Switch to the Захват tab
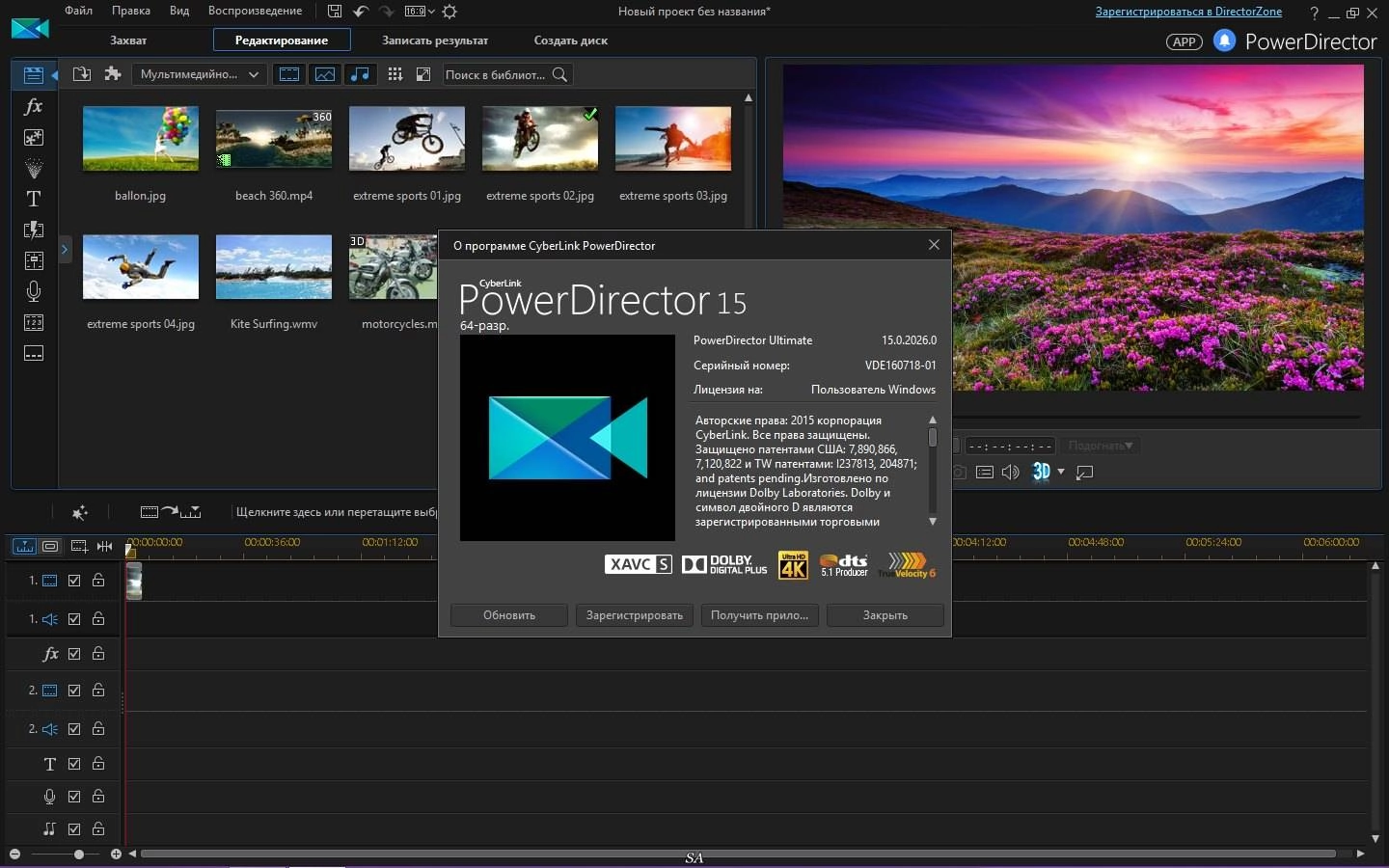 pyautogui.click(x=128, y=41)
